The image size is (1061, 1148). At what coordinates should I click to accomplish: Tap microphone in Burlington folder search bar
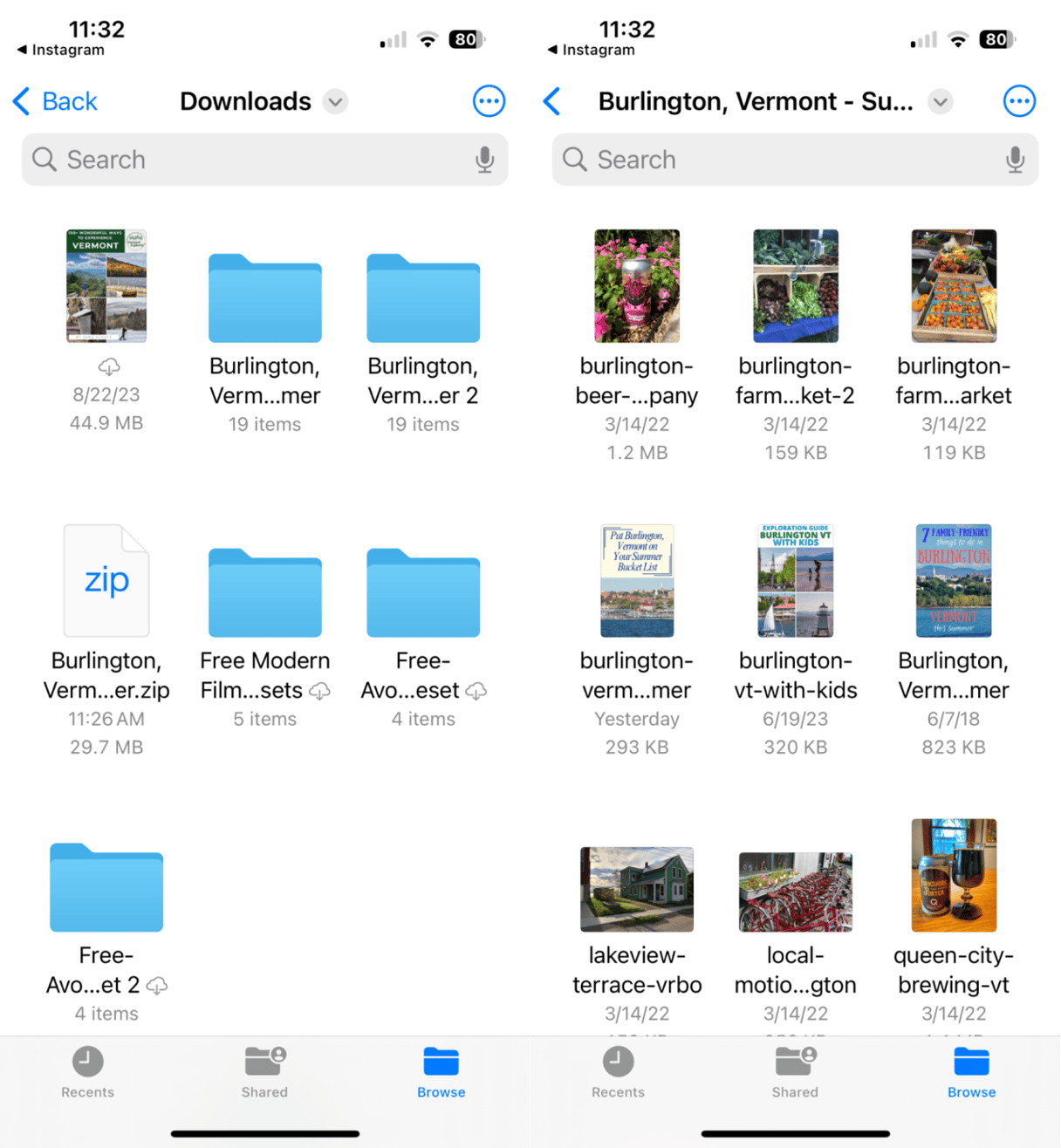[x=1015, y=160]
